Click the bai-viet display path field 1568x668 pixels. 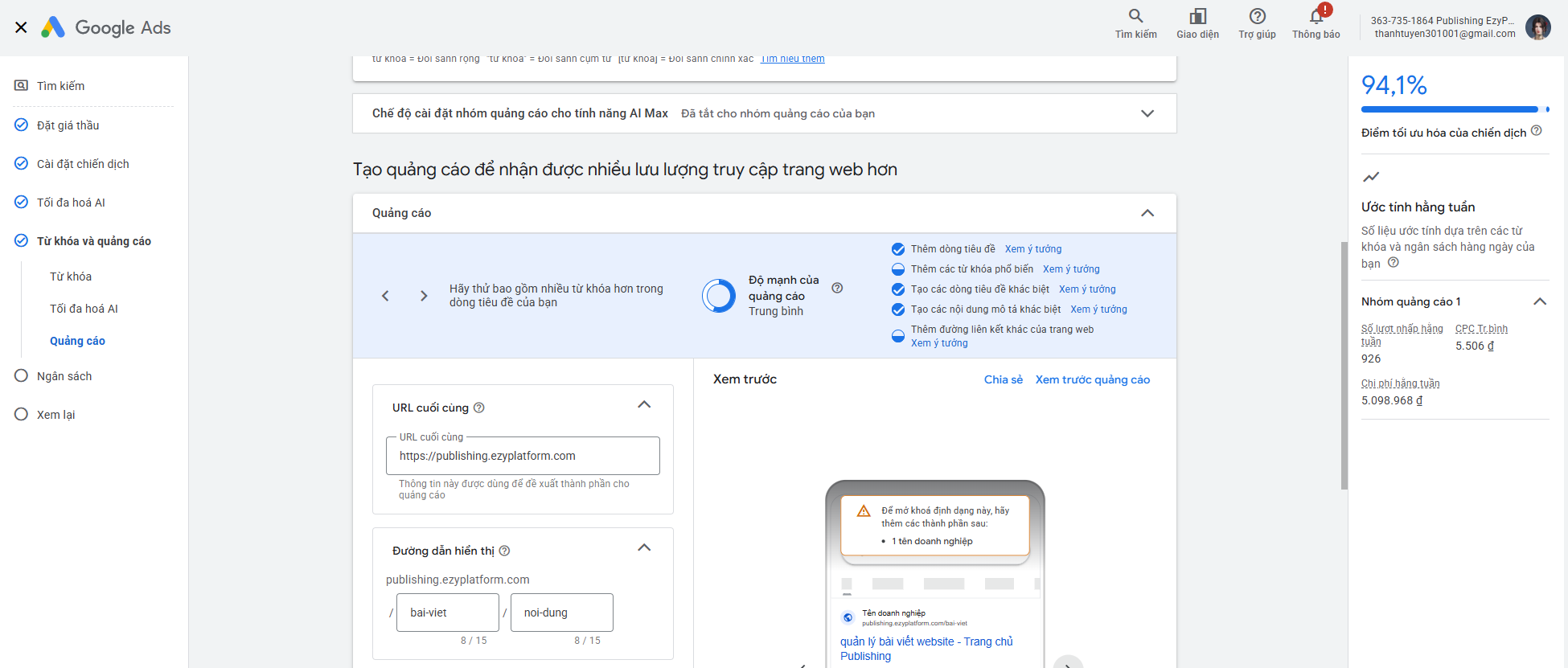448,613
